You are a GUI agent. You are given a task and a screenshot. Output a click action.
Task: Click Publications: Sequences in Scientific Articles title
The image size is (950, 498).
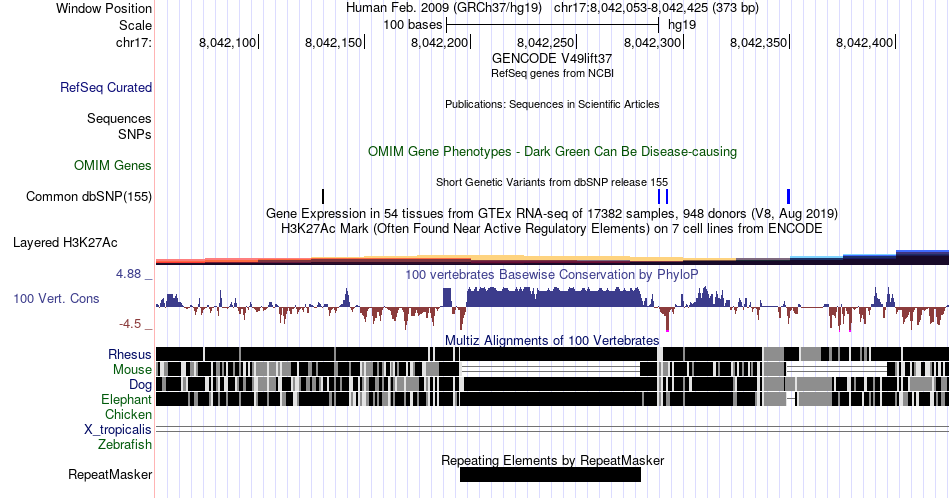552,104
